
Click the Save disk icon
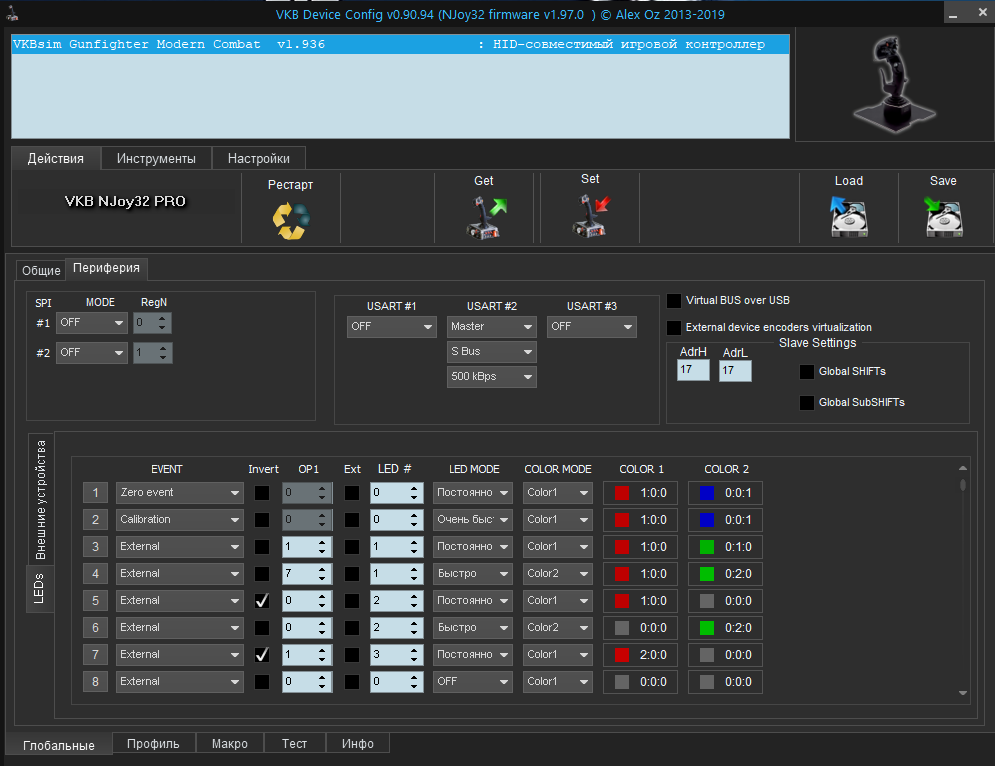point(943,216)
